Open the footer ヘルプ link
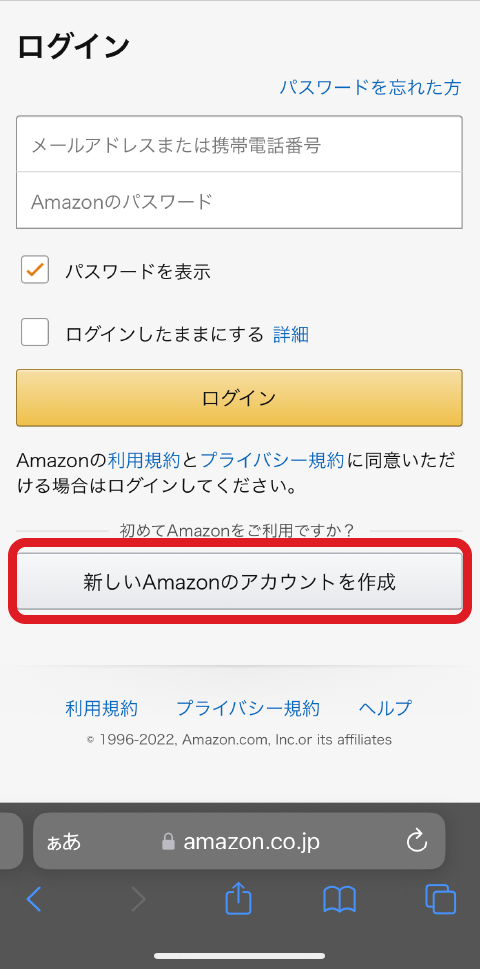Screen dimensions: 480x969 (x=385, y=708)
